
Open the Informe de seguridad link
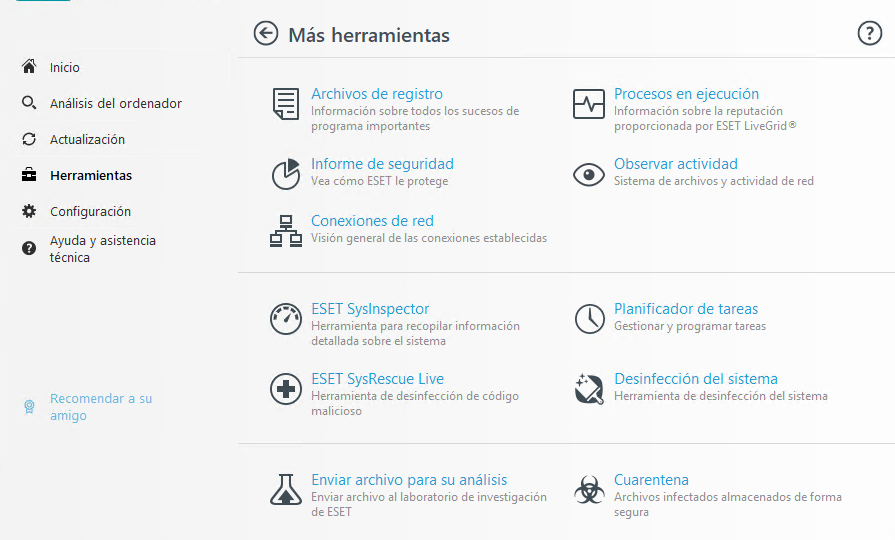(x=382, y=164)
